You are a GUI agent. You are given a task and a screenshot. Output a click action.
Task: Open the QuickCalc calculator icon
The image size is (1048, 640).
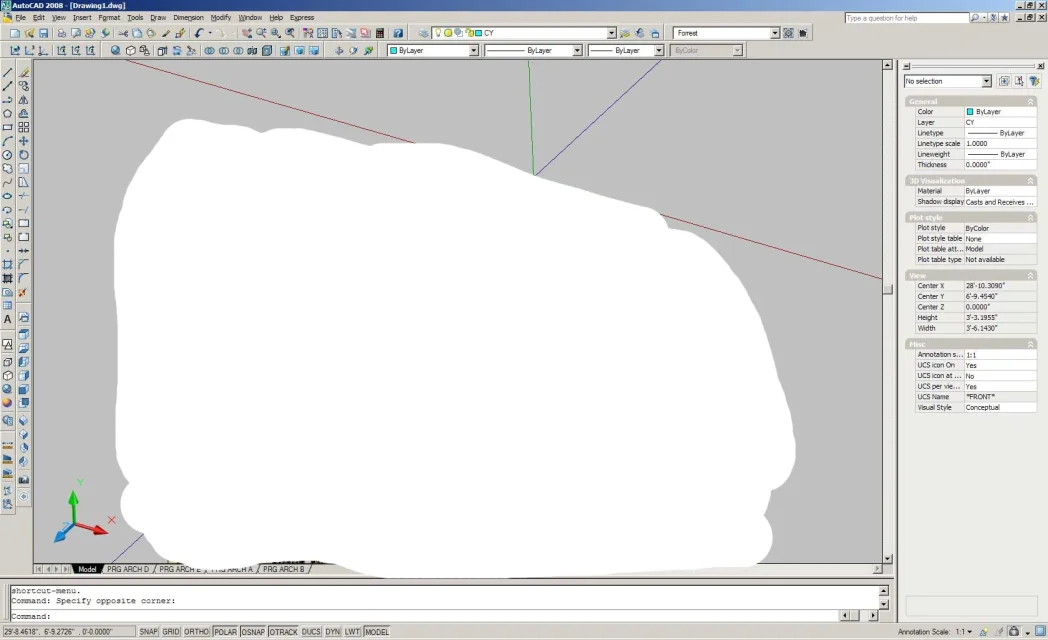[380, 33]
